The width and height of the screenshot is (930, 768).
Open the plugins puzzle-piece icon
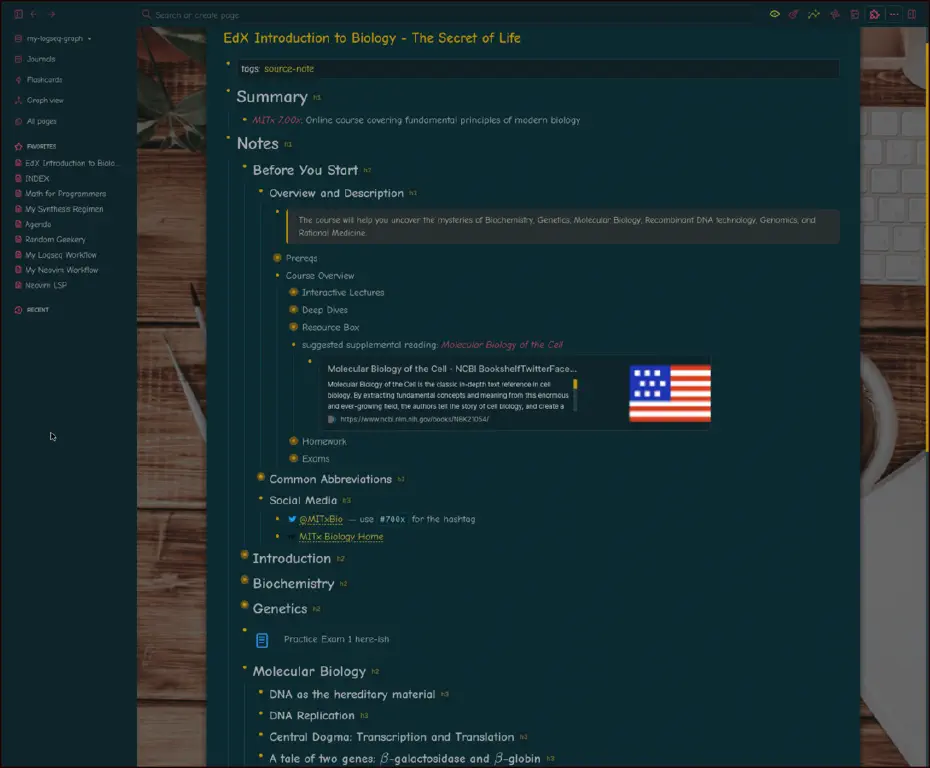click(x=874, y=14)
